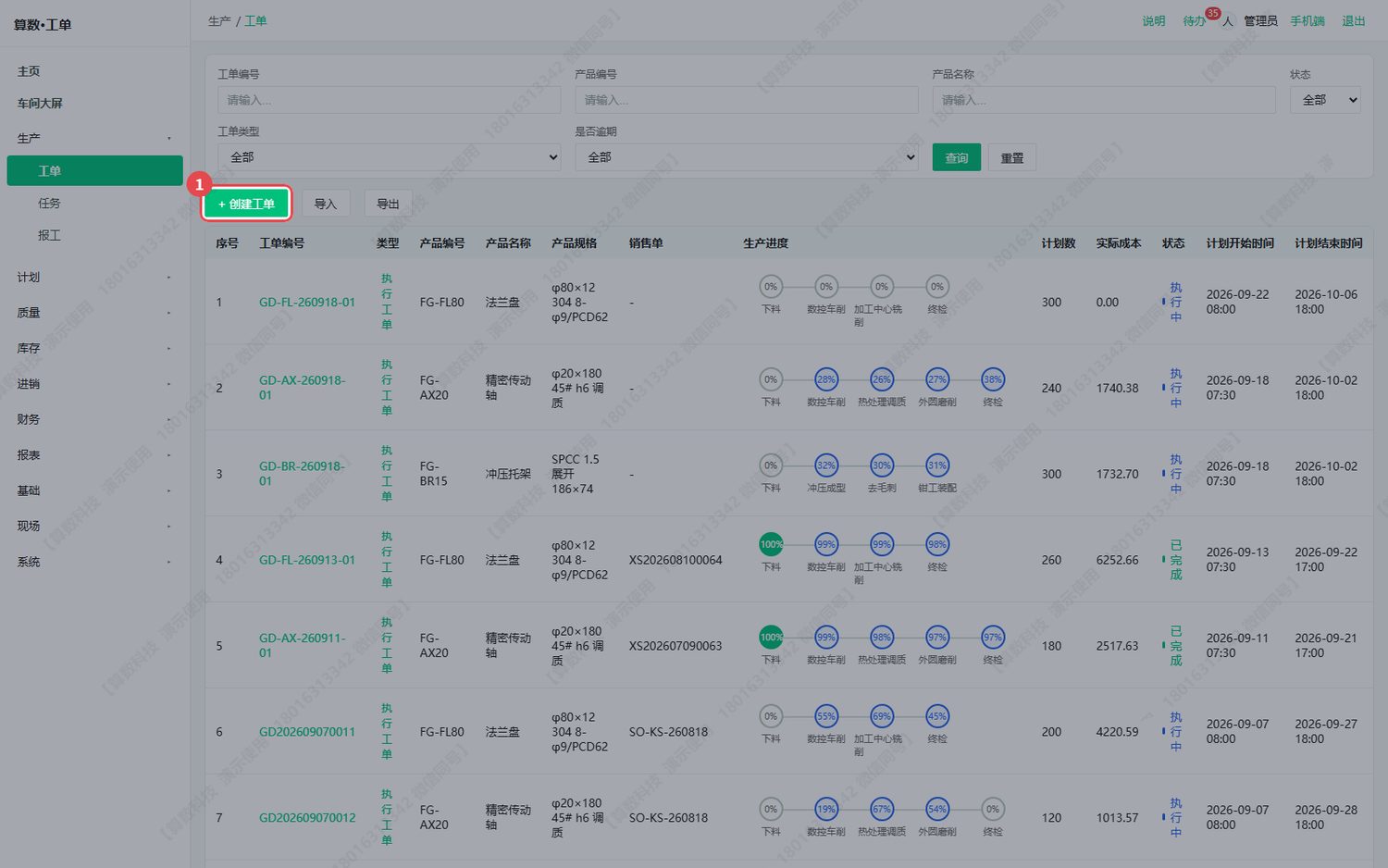Open the 是否逾期 dropdown
The height and width of the screenshot is (868, 1388).
pos(747,157)
